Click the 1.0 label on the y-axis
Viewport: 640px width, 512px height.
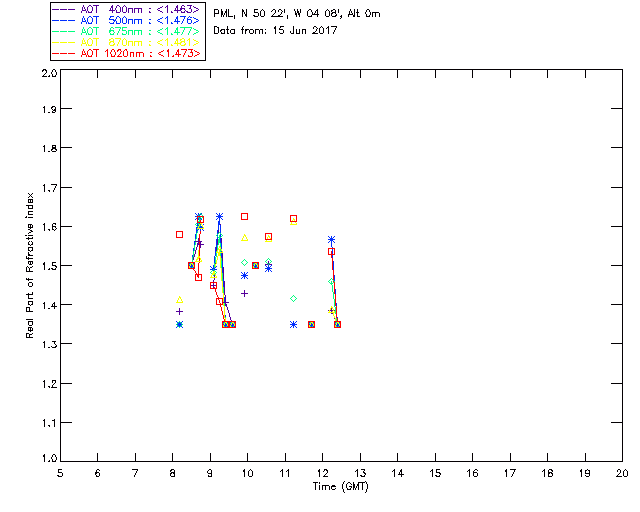[x=49, y=459]
